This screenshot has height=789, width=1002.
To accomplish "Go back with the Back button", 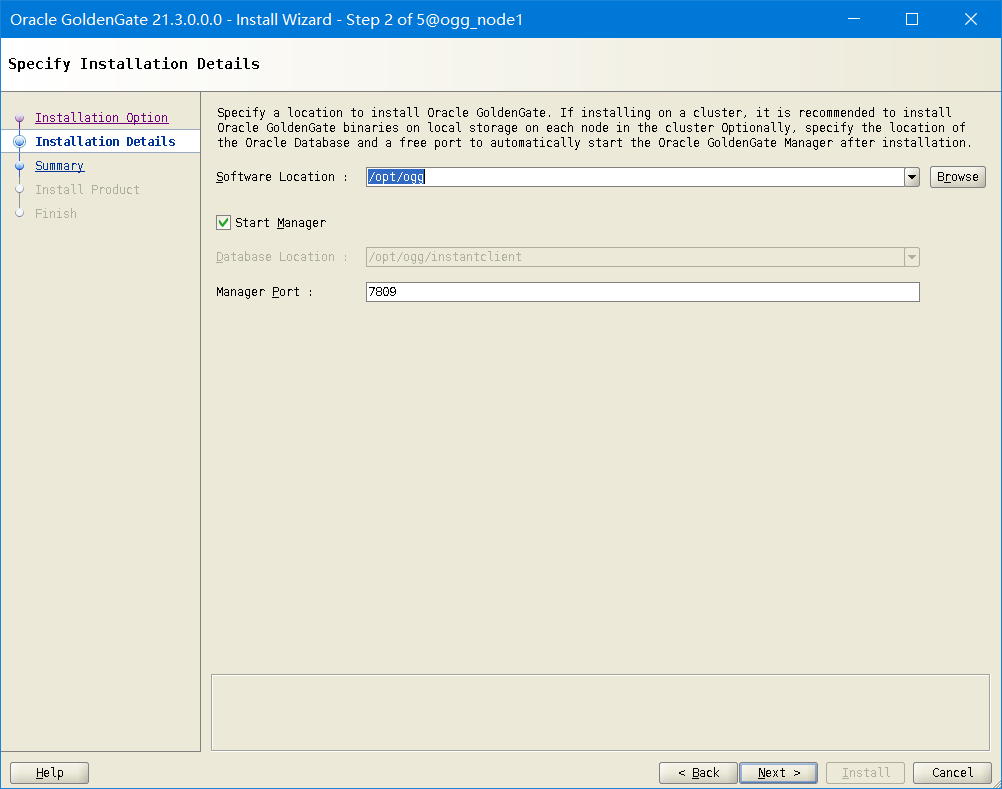I will point(698,773).
